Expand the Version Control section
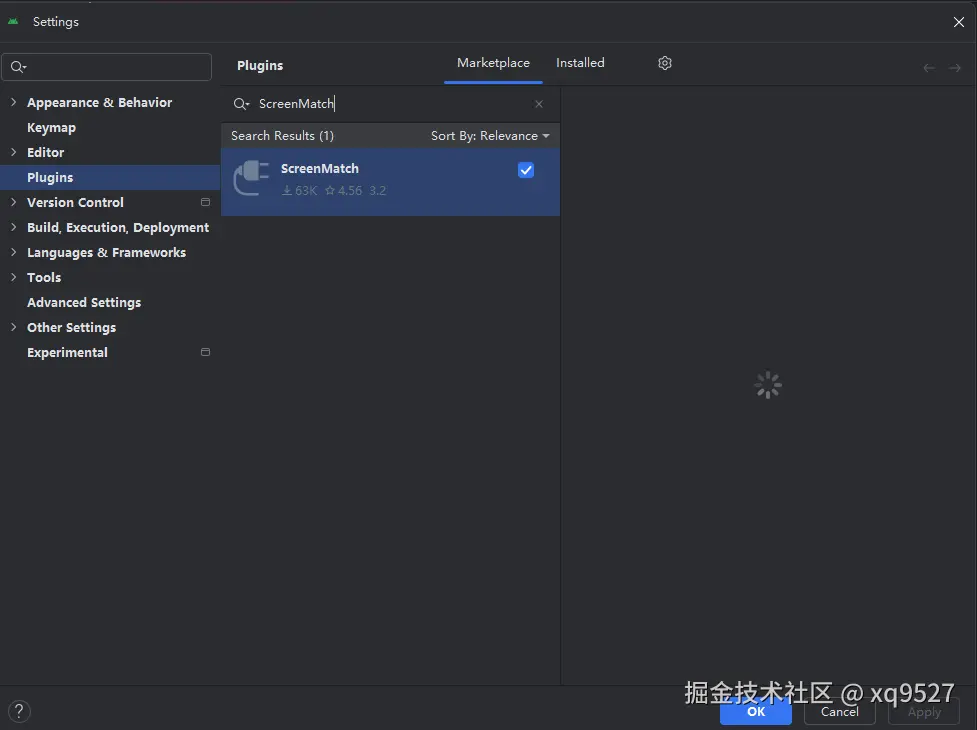 point(13,202)
